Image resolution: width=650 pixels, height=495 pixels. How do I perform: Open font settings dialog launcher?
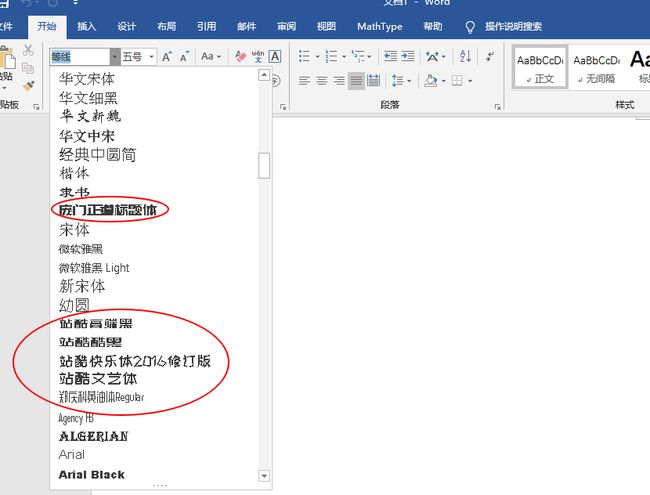tap(283, 107)
